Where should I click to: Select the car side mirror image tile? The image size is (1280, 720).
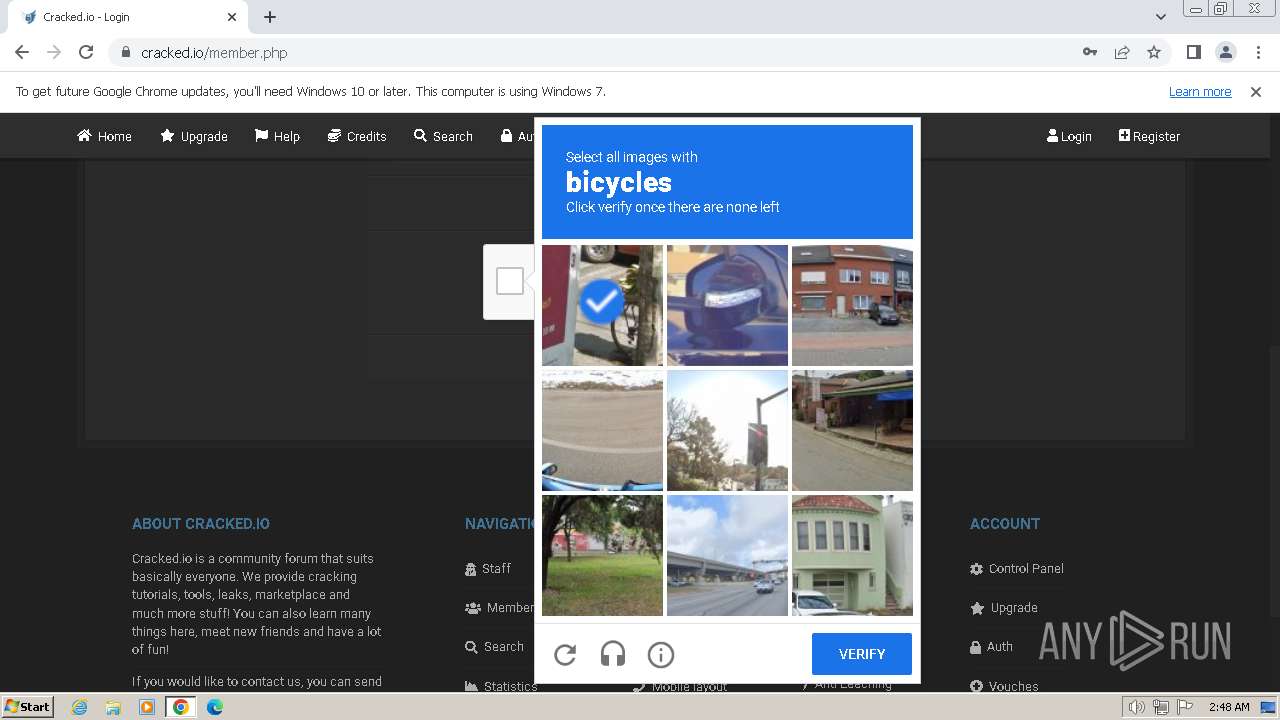click(727, 305)
